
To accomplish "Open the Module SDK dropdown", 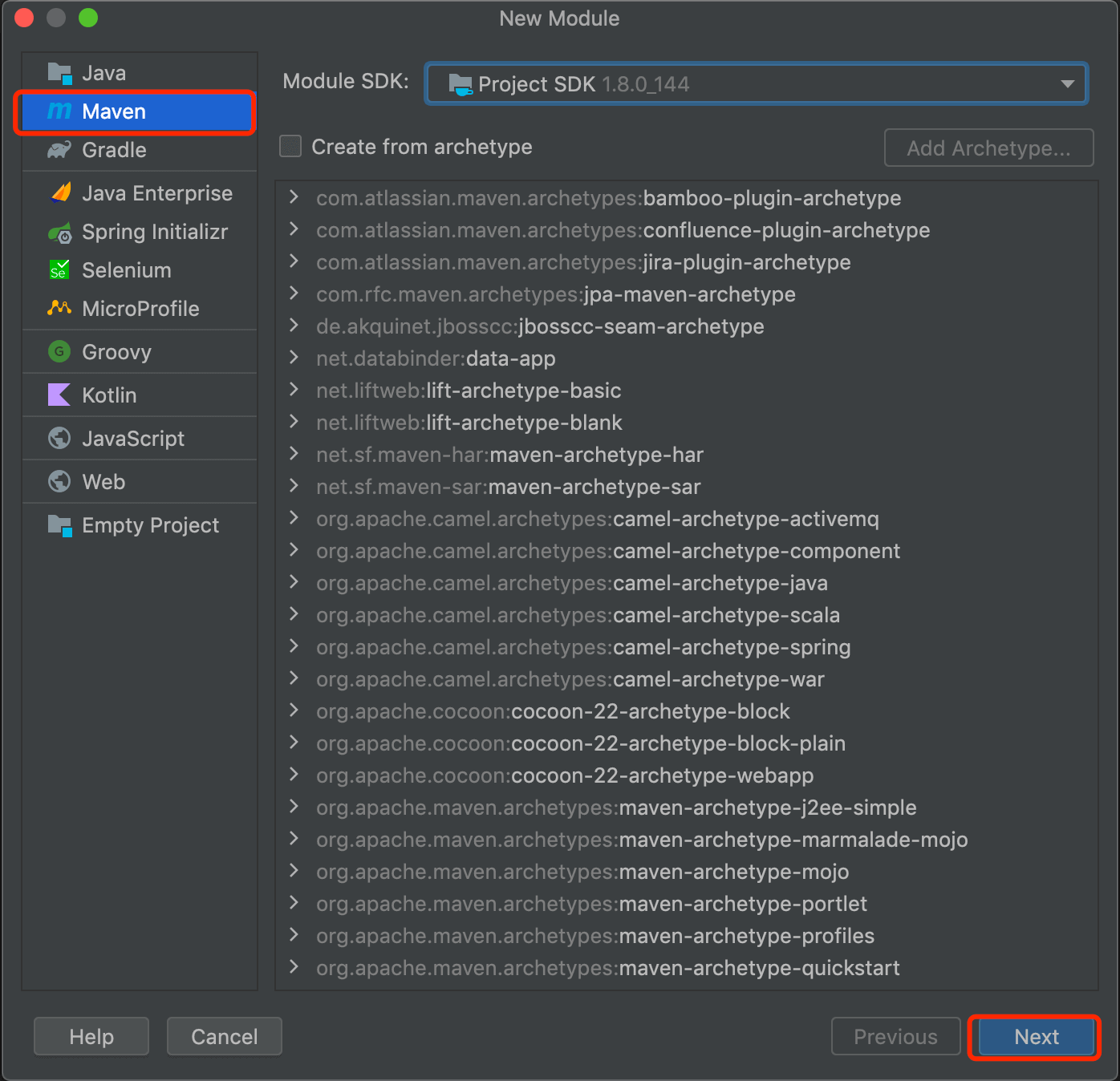I will pos(756,84).
